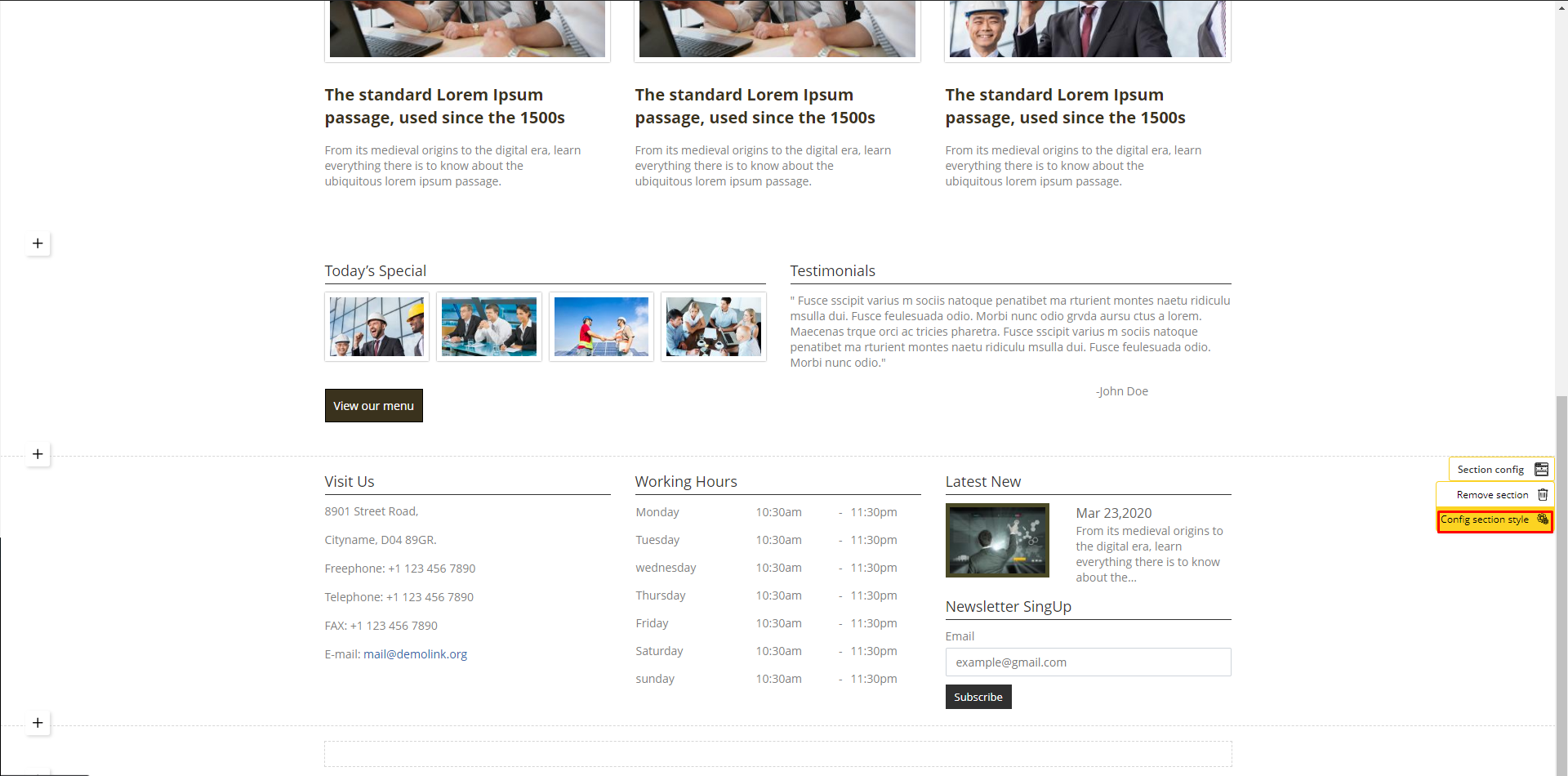Click the Mar 23,2020 news date heading
The height and width of the screenshot is (776, 1568).
pyautogui.click(x=1113, y=513)
